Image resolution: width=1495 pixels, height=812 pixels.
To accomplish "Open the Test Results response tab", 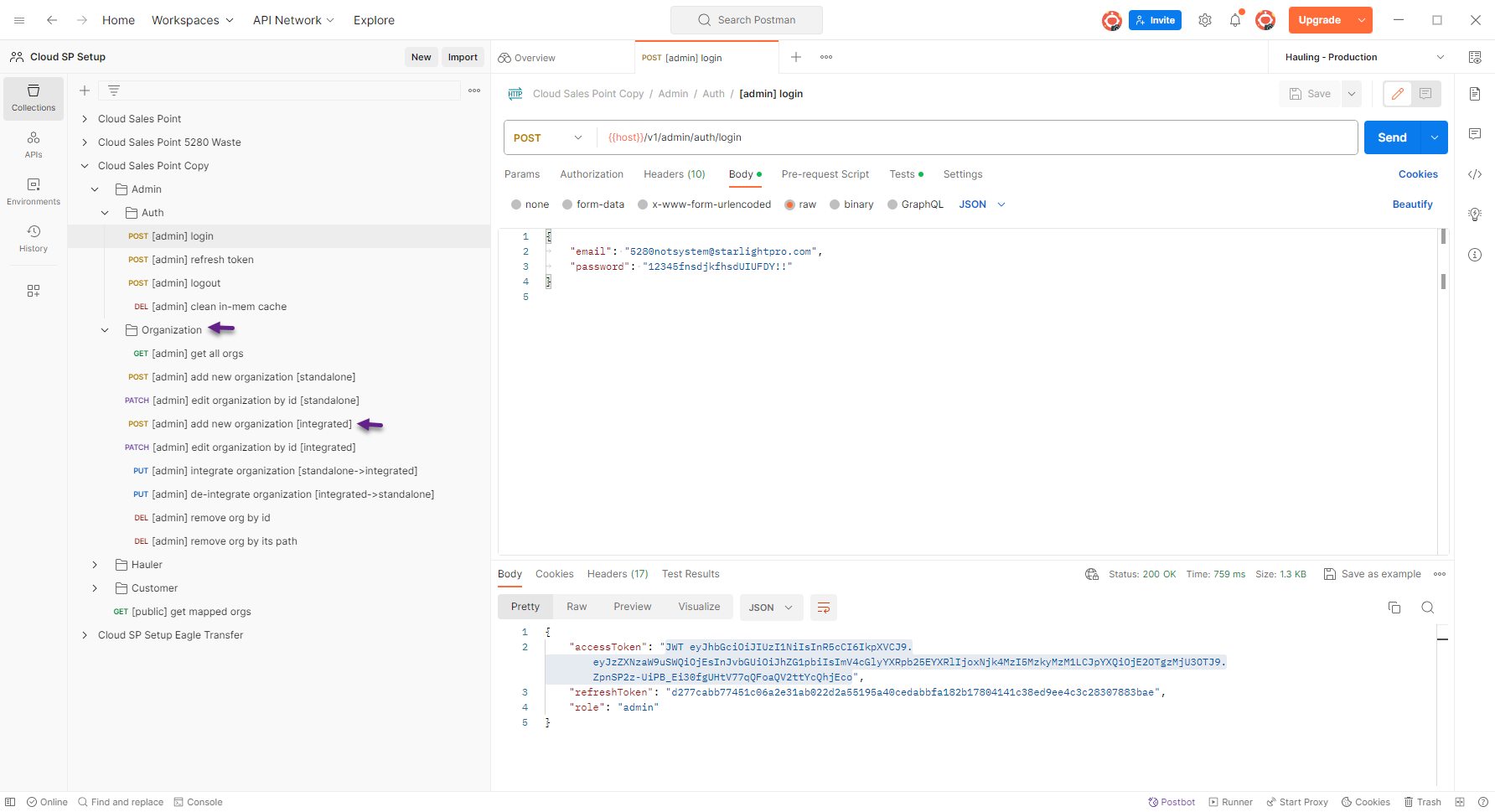I will pos(691,574).
